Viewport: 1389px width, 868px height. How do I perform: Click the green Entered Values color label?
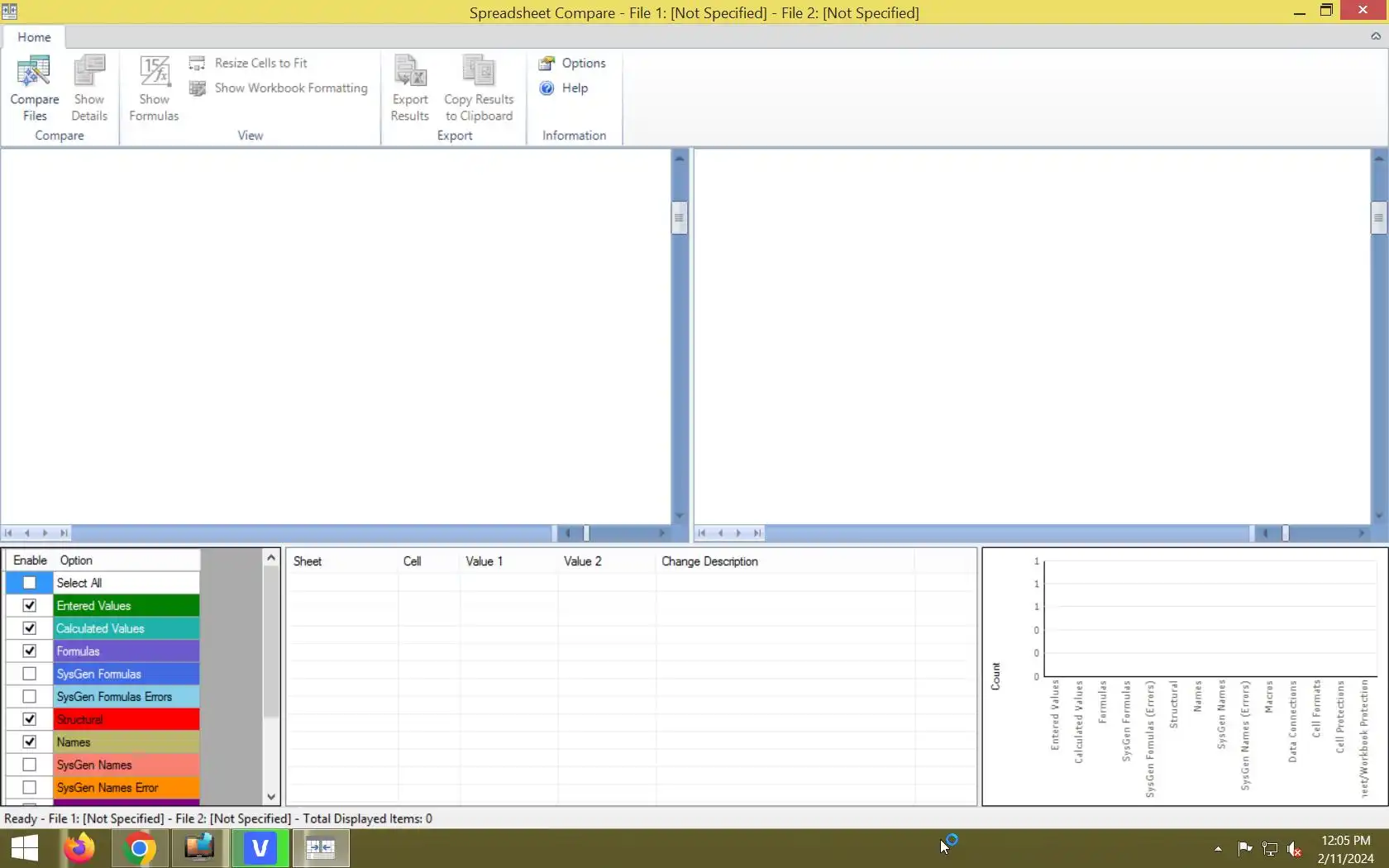[x=126, y=606]
